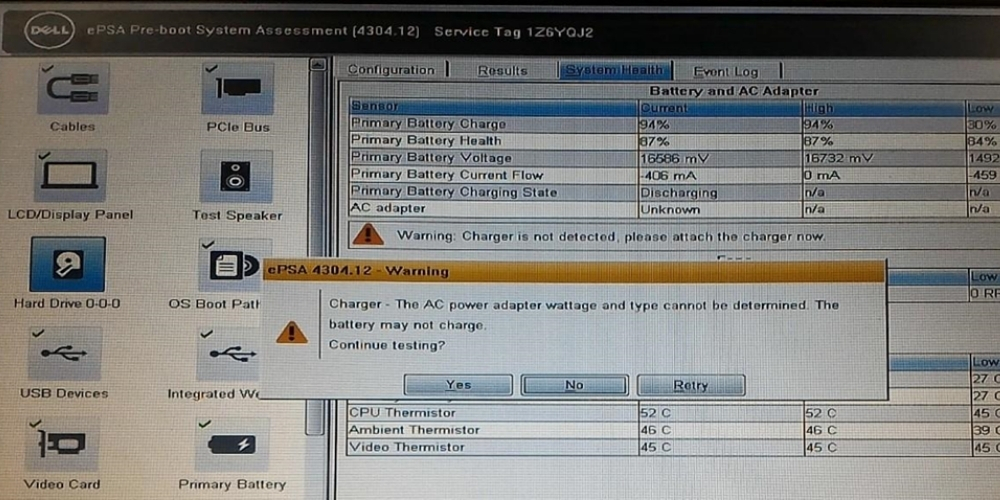Click the -406 mA current flow value
Screen dimensions: 1000x500
[668, 175]
